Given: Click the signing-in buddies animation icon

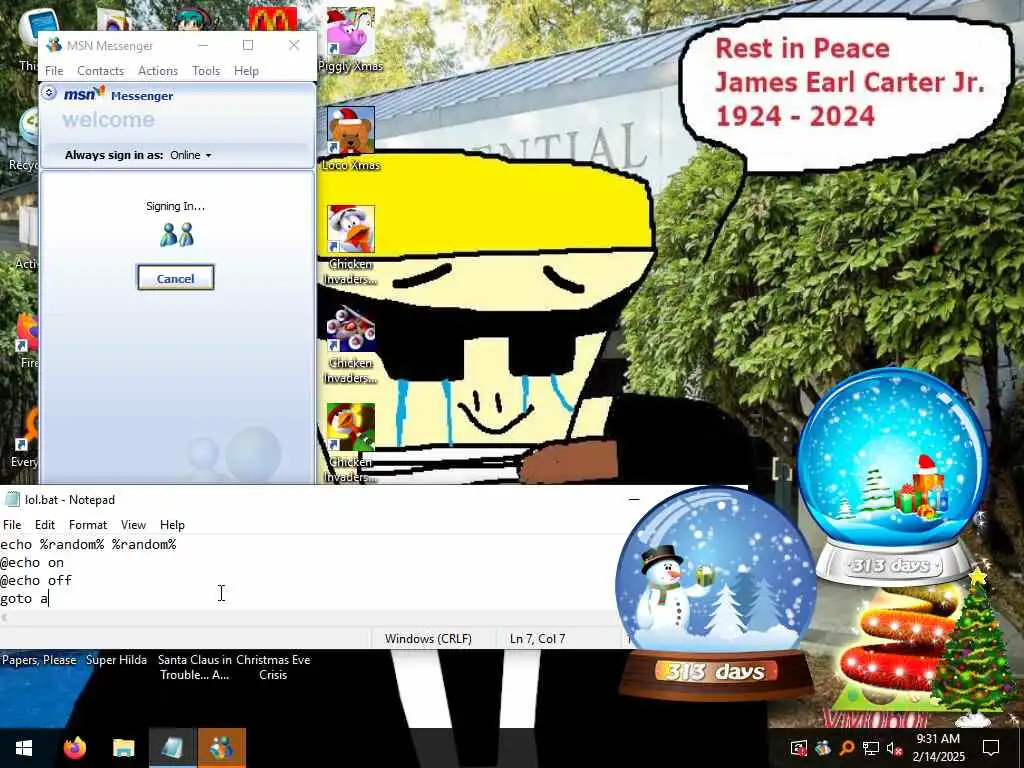Looking at the screenshot, I should point(177,235).
